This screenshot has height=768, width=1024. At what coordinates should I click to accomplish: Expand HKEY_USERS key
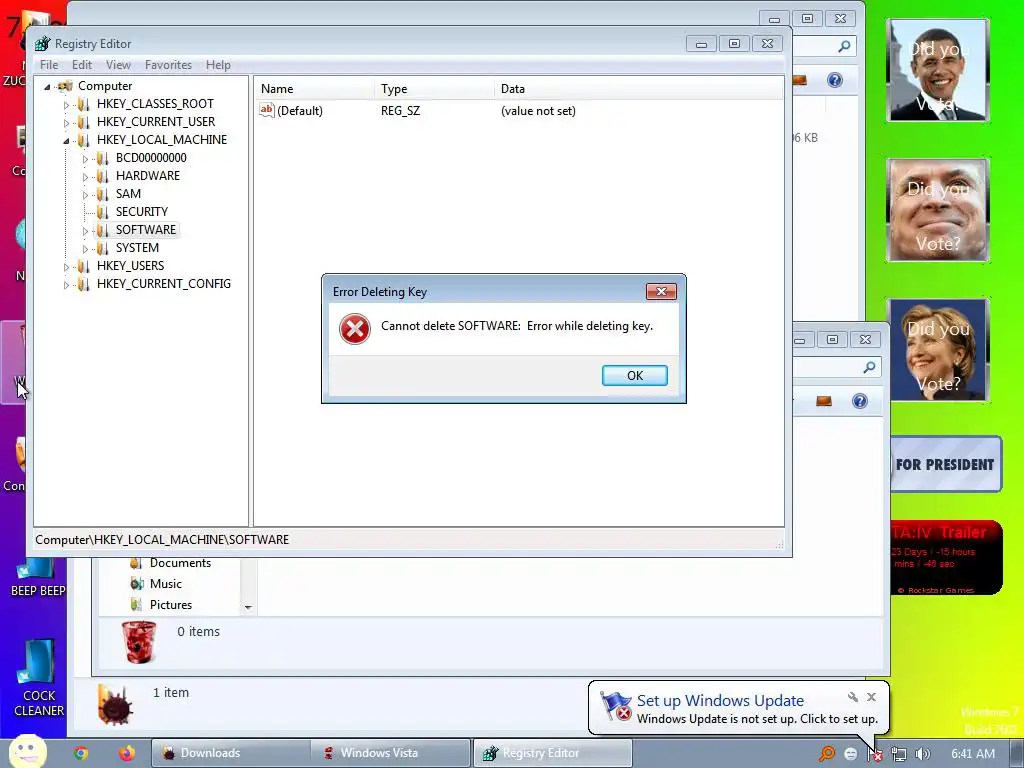click(66, 266)
